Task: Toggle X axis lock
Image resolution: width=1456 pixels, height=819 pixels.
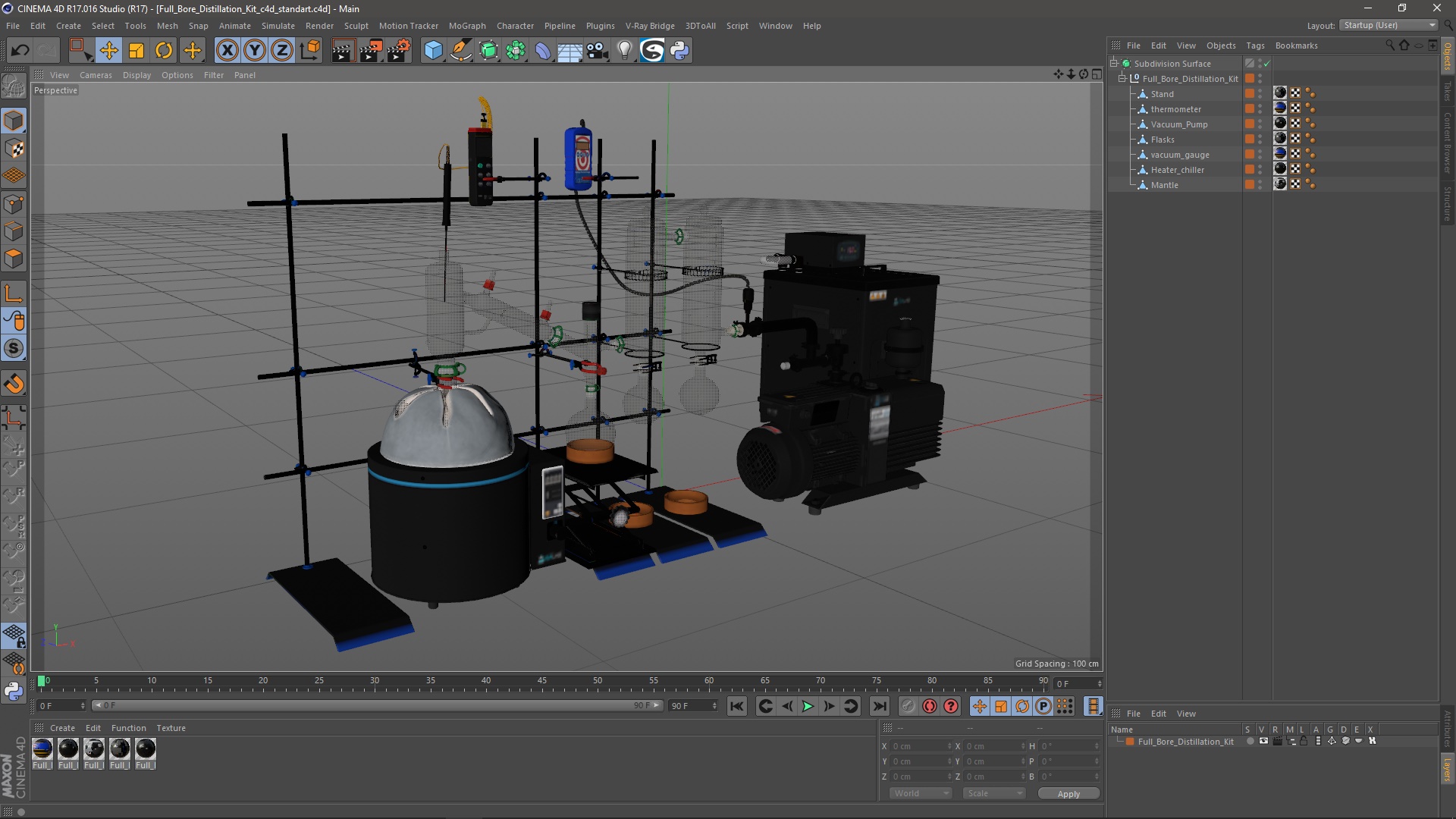Action: 227,51
